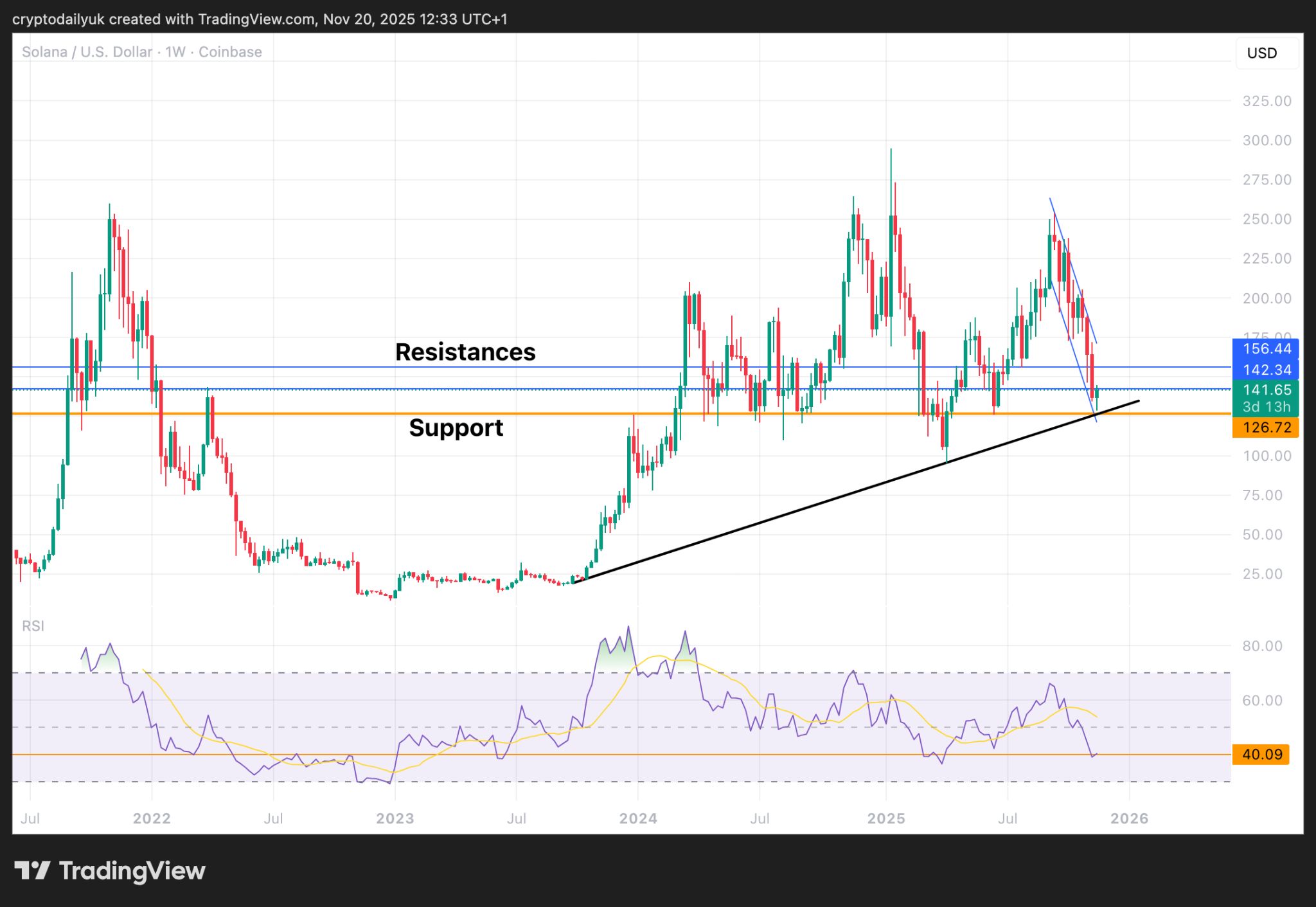Click the 300.00 price scale label
1316x907 pixels.
(1266, 140)
